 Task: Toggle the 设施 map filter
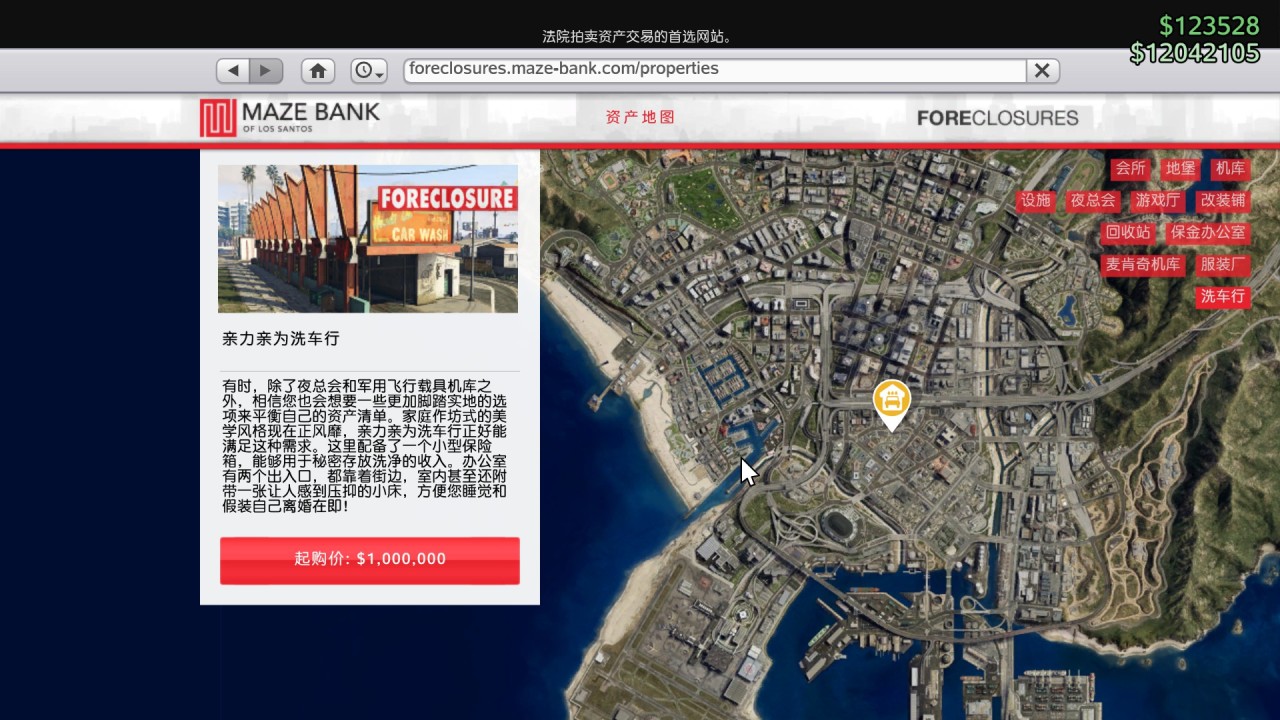click(x=1036, y=201)
